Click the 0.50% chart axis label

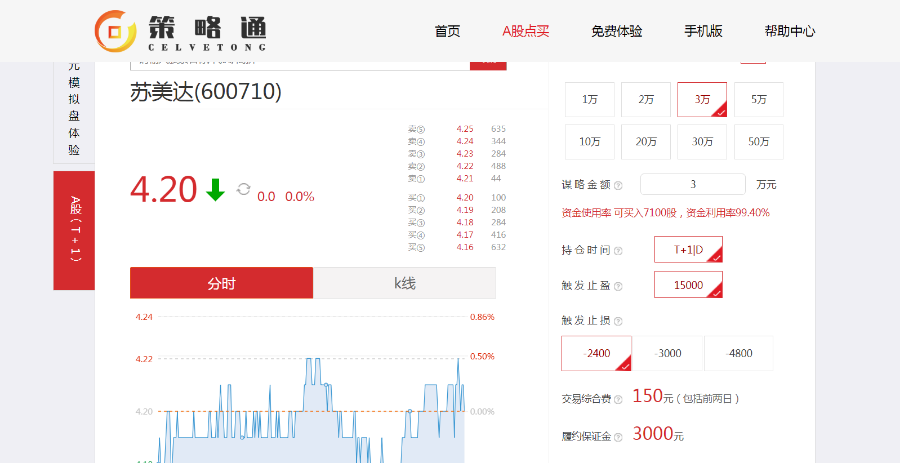pyautogui.click(x=482, y=356)
